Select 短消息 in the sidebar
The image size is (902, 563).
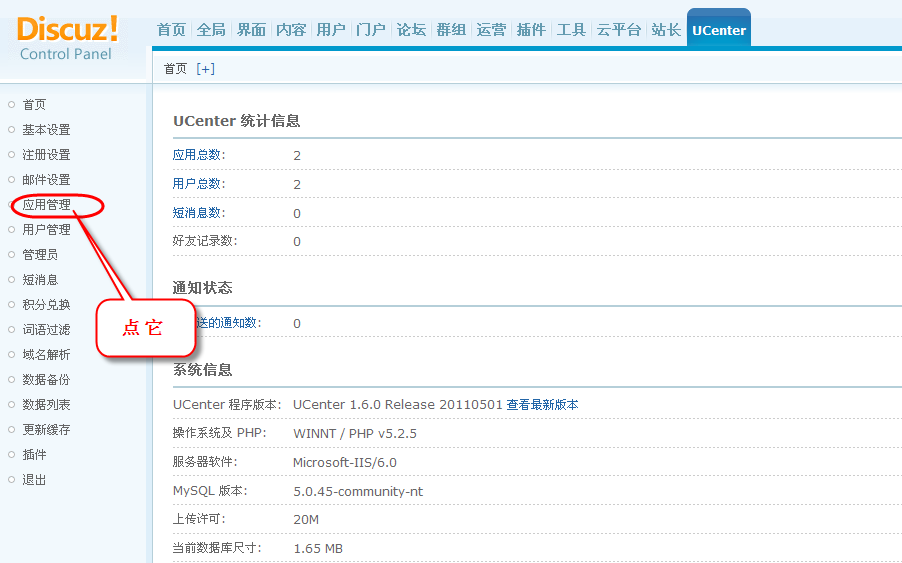click(40, 280)
